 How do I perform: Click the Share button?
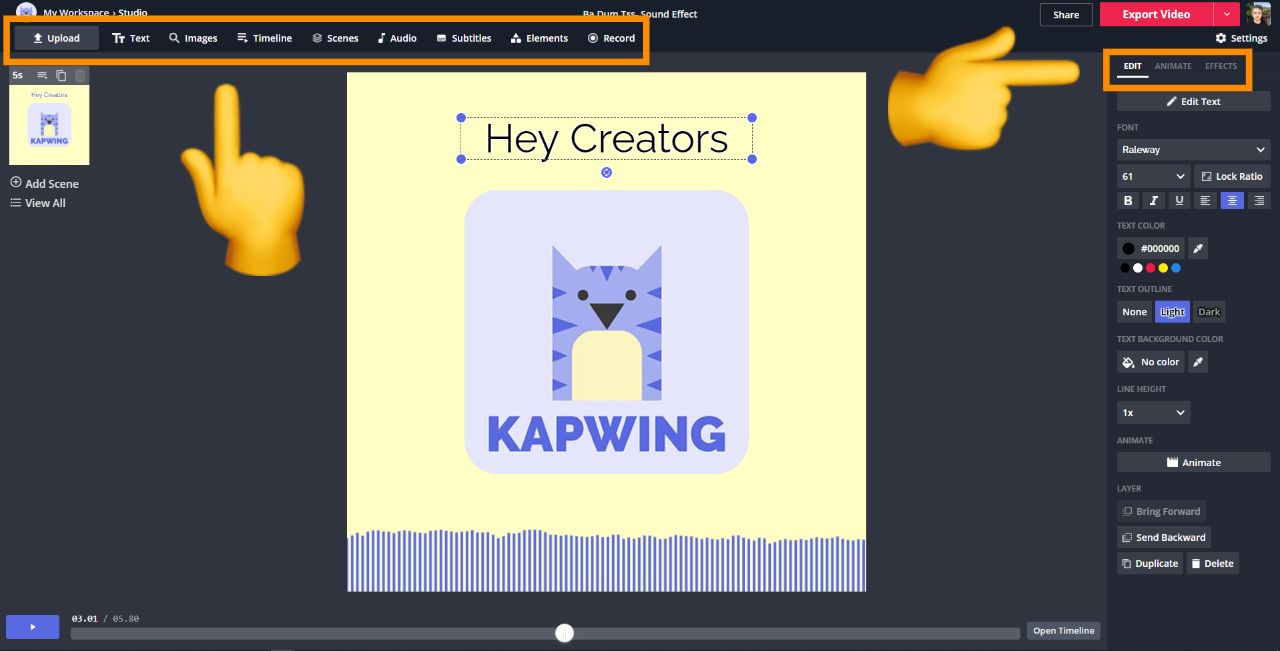[1066, 14]
